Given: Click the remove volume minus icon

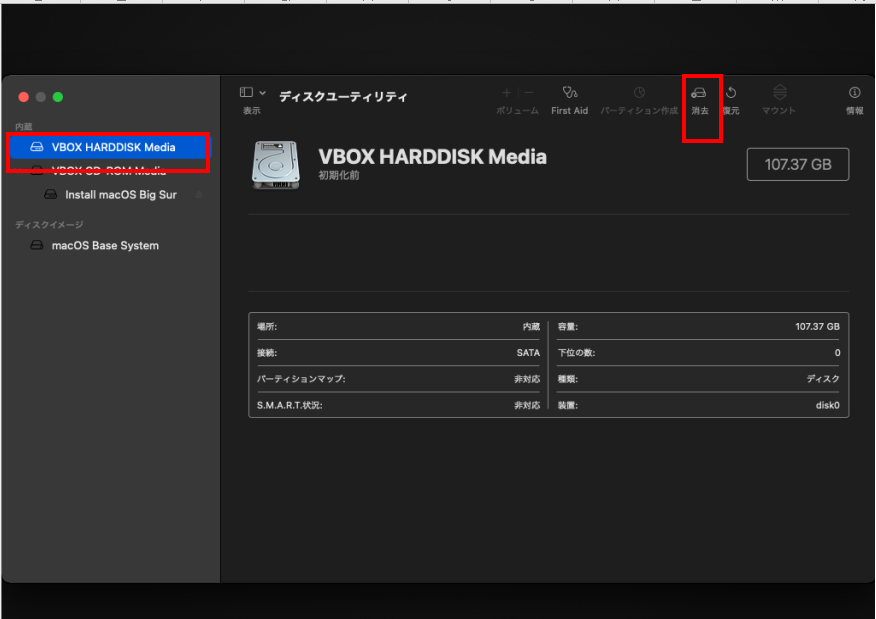Looking at the screenshot, I should point(529,92).
